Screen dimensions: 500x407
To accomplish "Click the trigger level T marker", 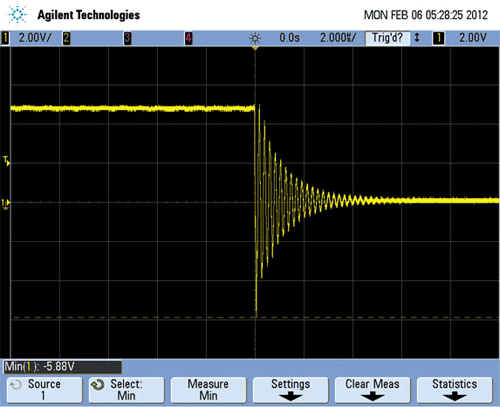I will [x=6, y=161].
